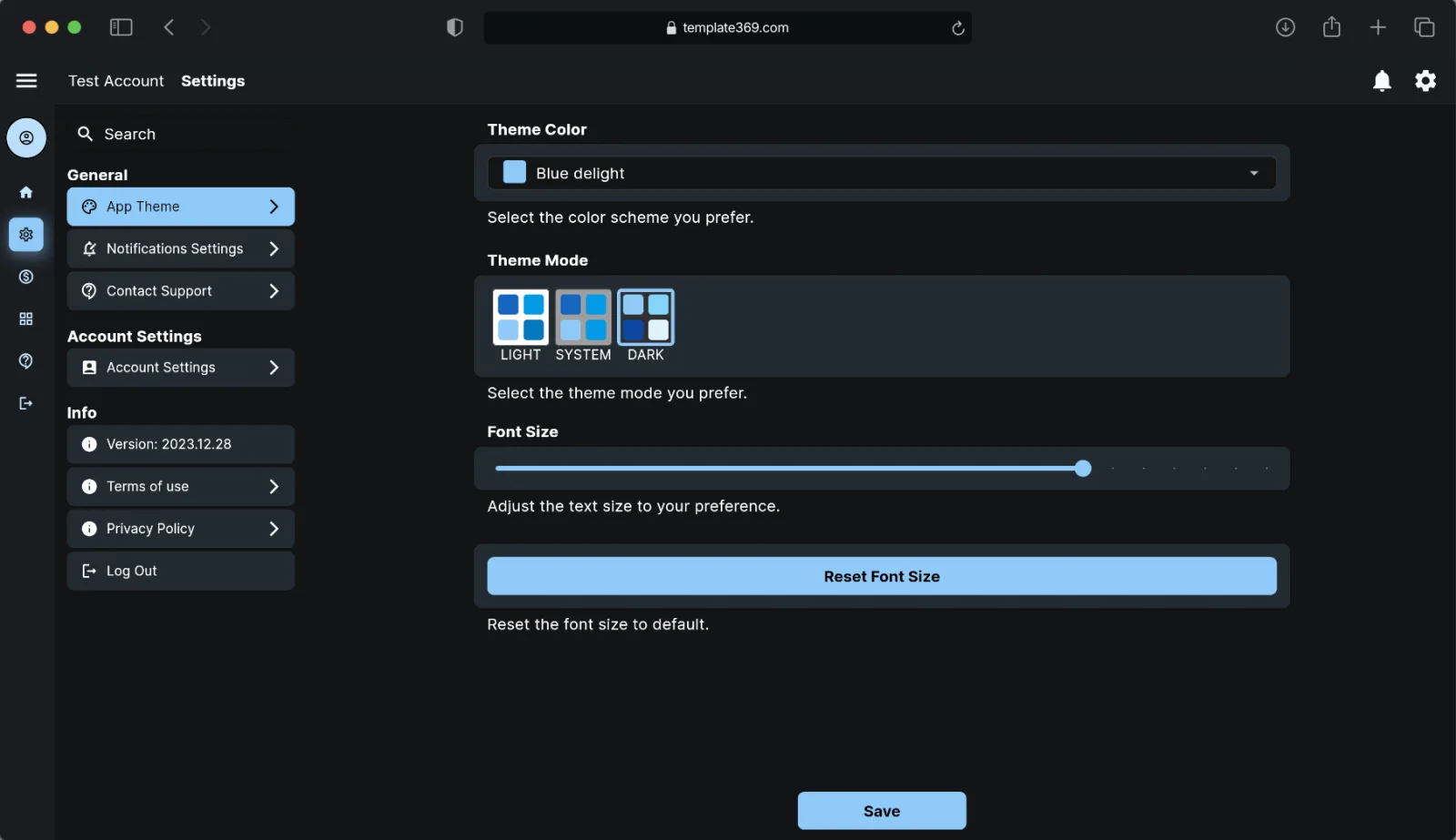The width and height of the screenshot is (1456, 840).
Task: Open the grid dashboard icon in the sidebar
Action: [26, 319]
